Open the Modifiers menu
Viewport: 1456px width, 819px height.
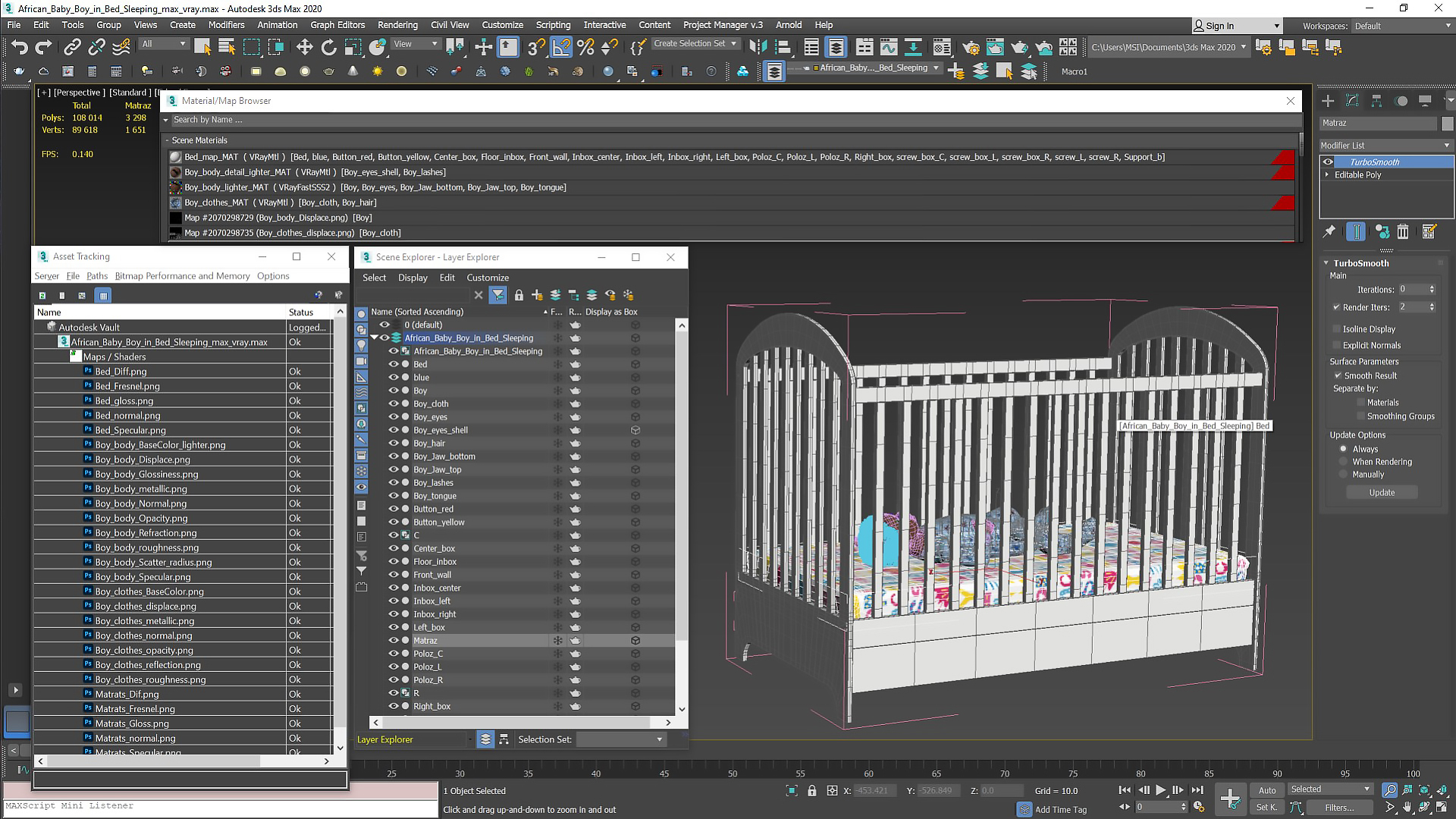point(226,25)
